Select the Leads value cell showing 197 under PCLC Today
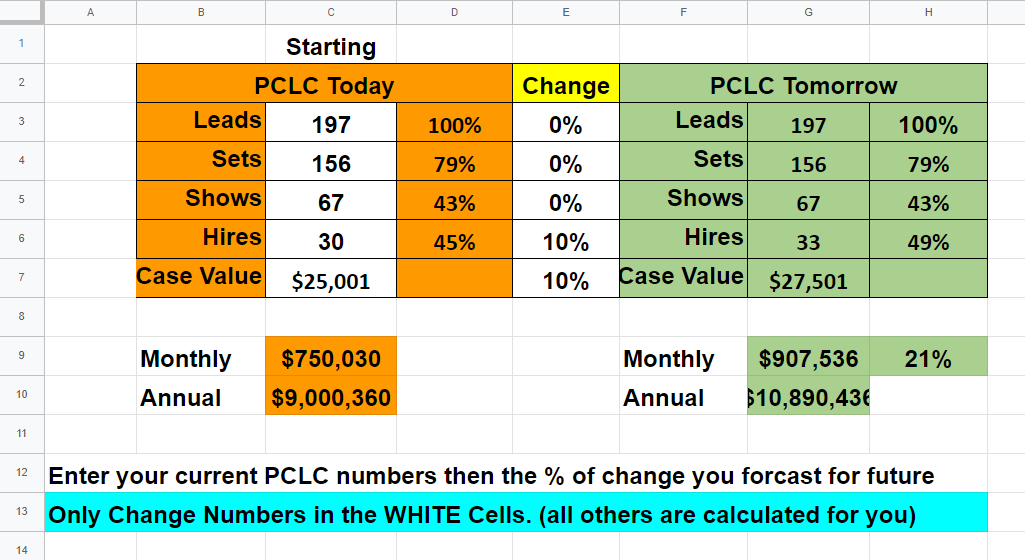This screenshot has width=1025, height=560. [x=331, y=124]
